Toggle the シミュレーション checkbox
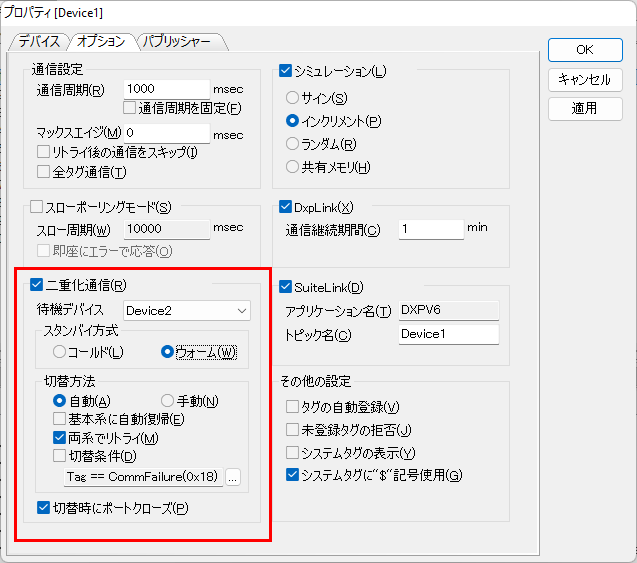637x563 pixels. [x=285, y=71]
